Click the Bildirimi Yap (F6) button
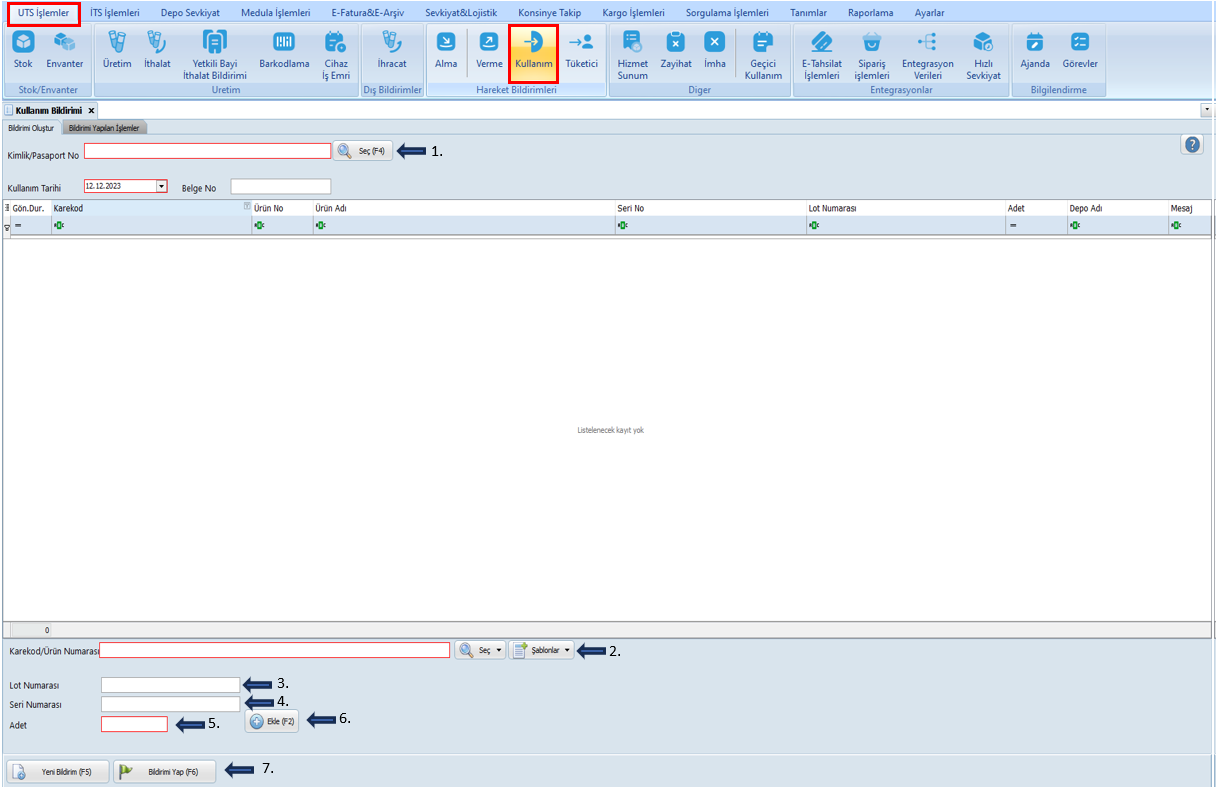This screenshot has width=1216, height=787. [164, 772]
